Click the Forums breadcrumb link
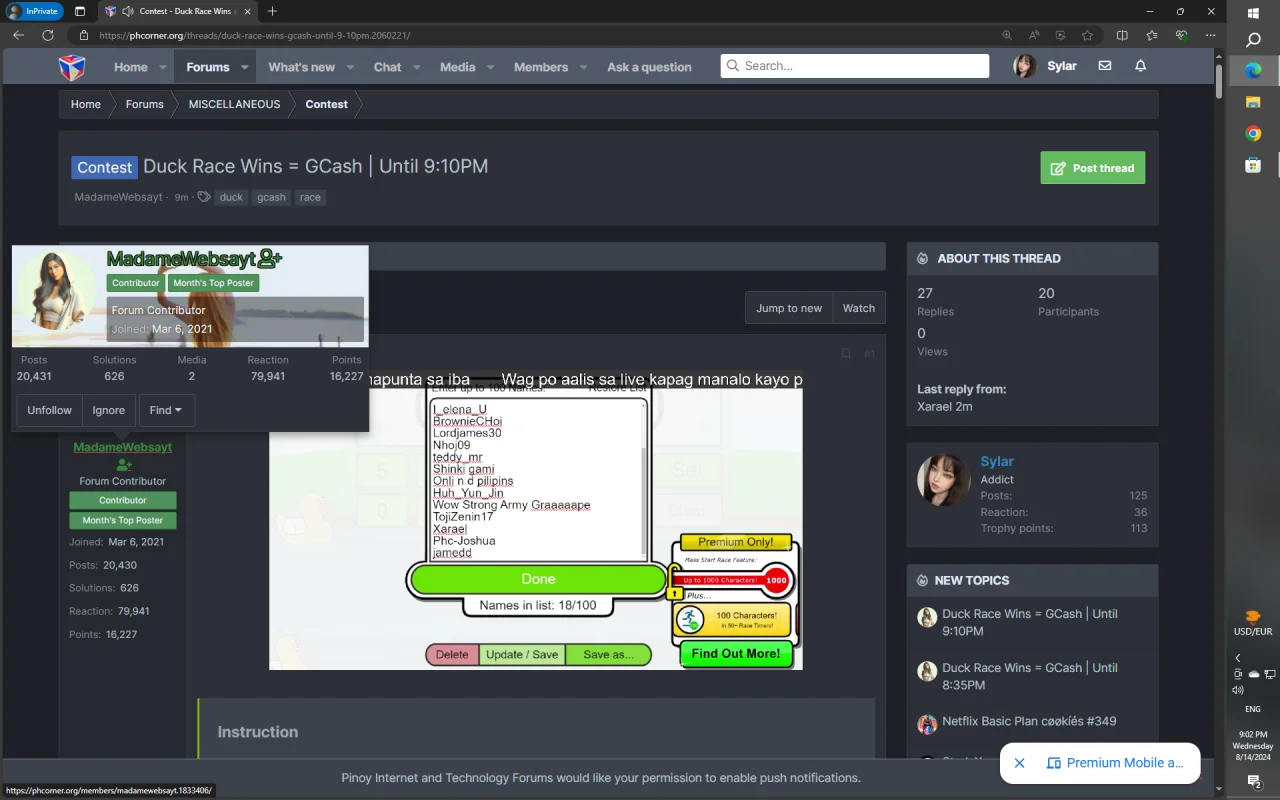 tap(144, 104)
